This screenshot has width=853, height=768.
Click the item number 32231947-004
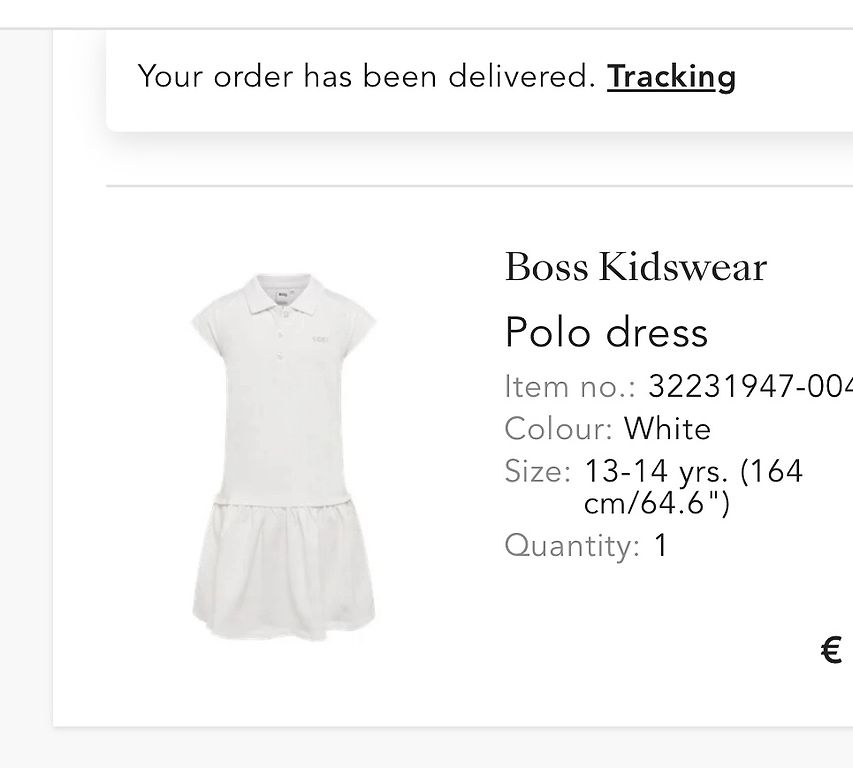pyautogui.click(x=750, y=387)
